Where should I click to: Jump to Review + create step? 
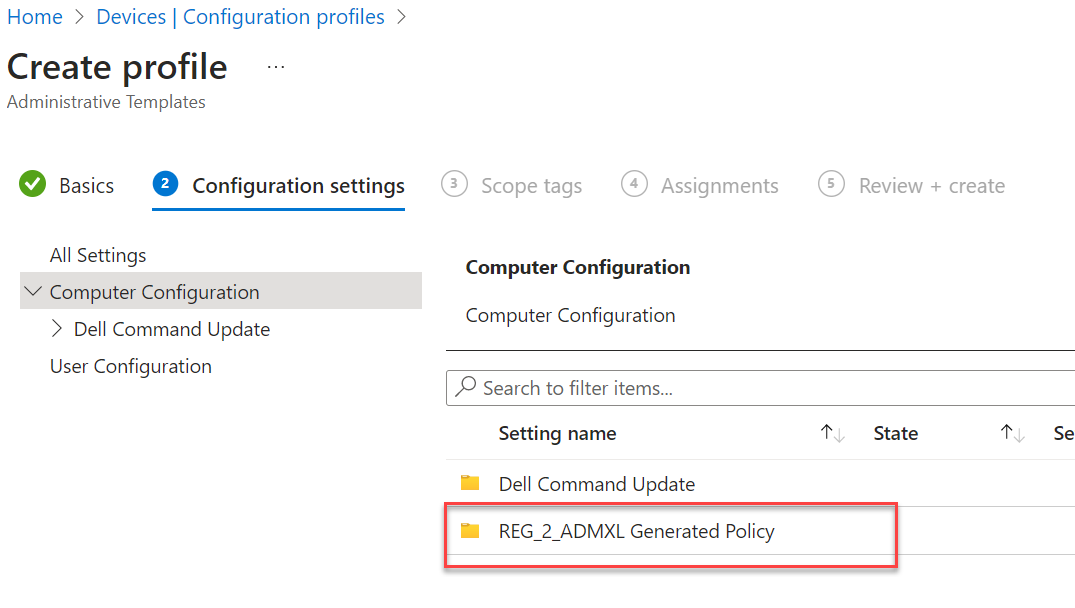[x=932, y=186]
